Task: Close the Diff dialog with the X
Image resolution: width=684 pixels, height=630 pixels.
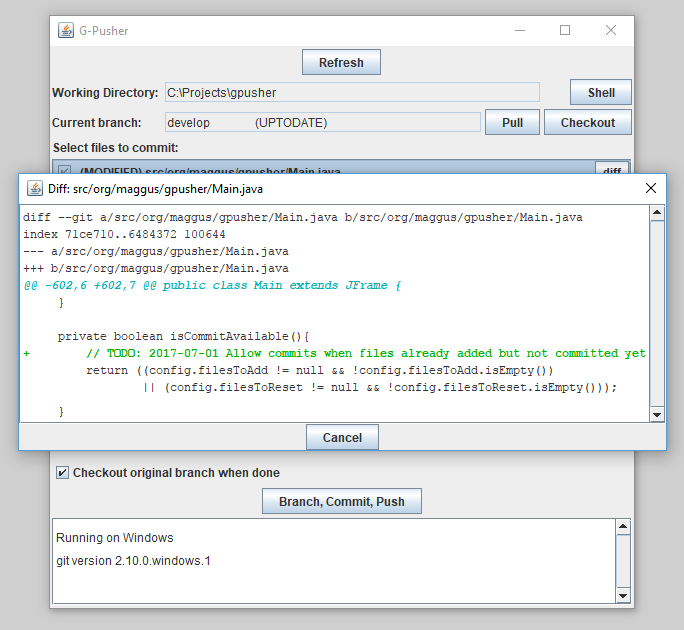Action: click(651, 188)
